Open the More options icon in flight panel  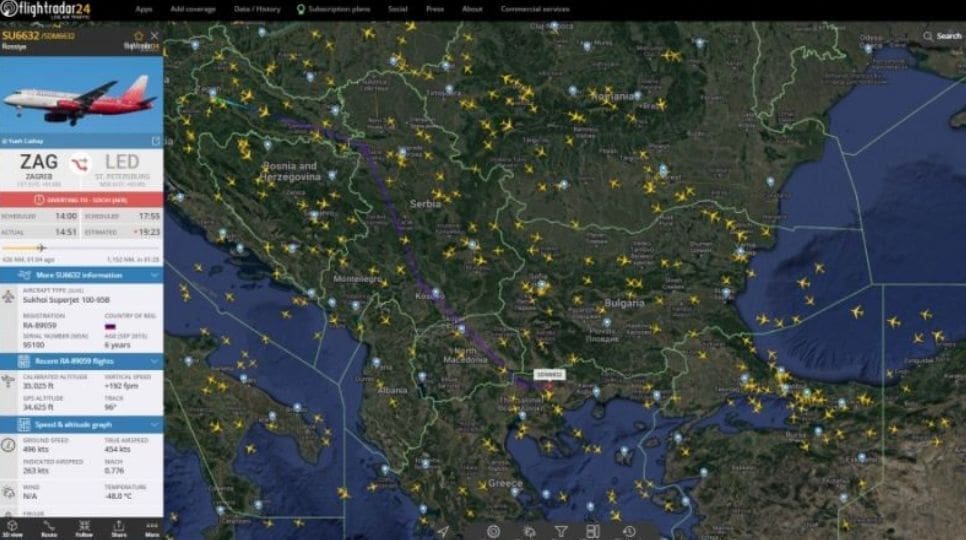point(152,527)
